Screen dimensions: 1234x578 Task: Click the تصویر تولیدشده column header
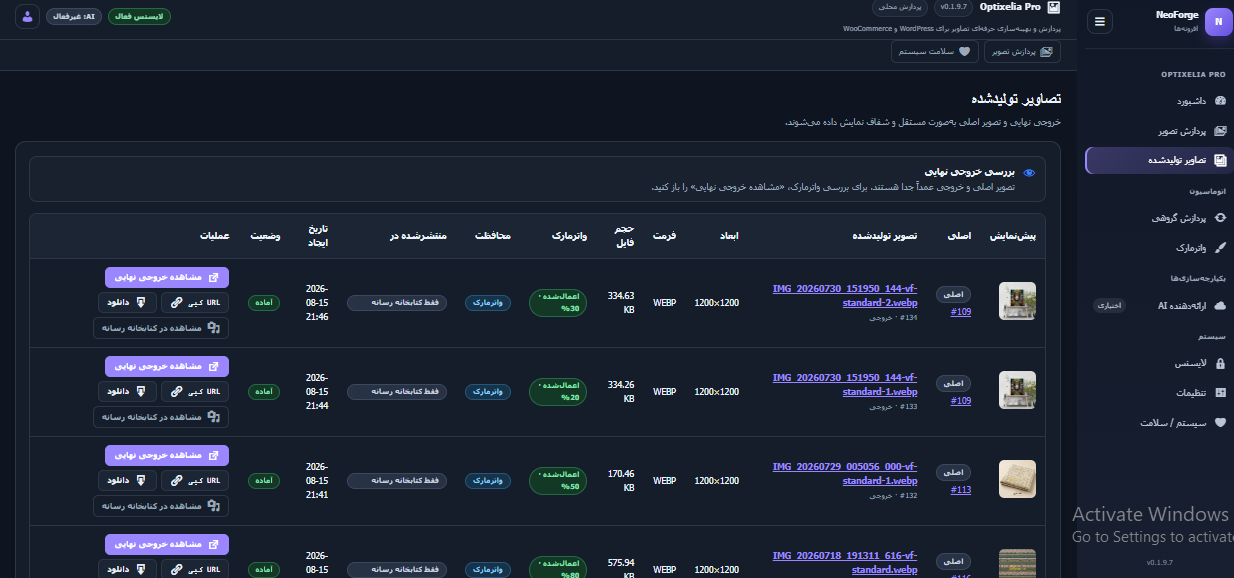point(884,236)
